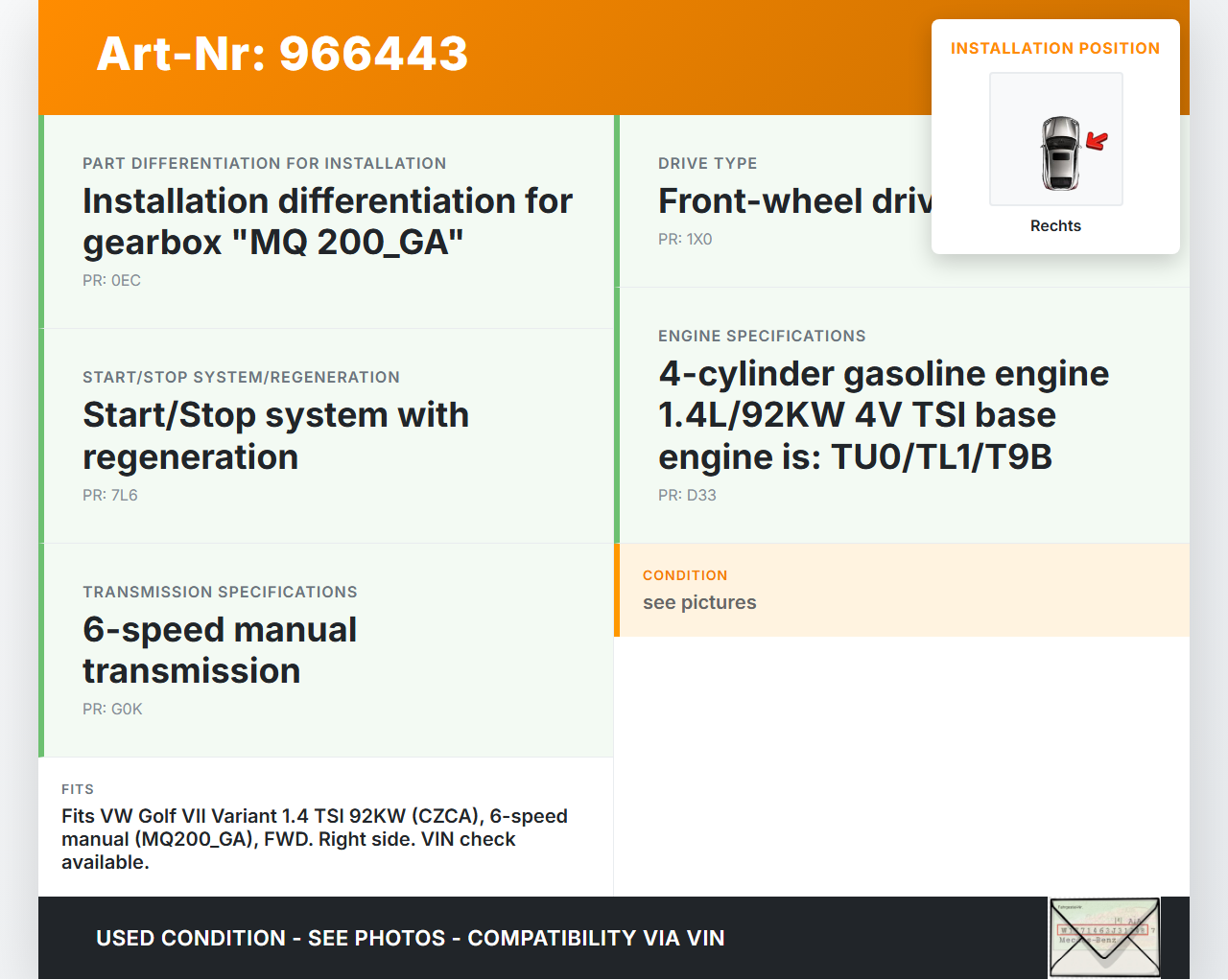This screenshot has height=980, width=1228.
Task: Click the see pictures condition text
Action: (x=699, y=603)
